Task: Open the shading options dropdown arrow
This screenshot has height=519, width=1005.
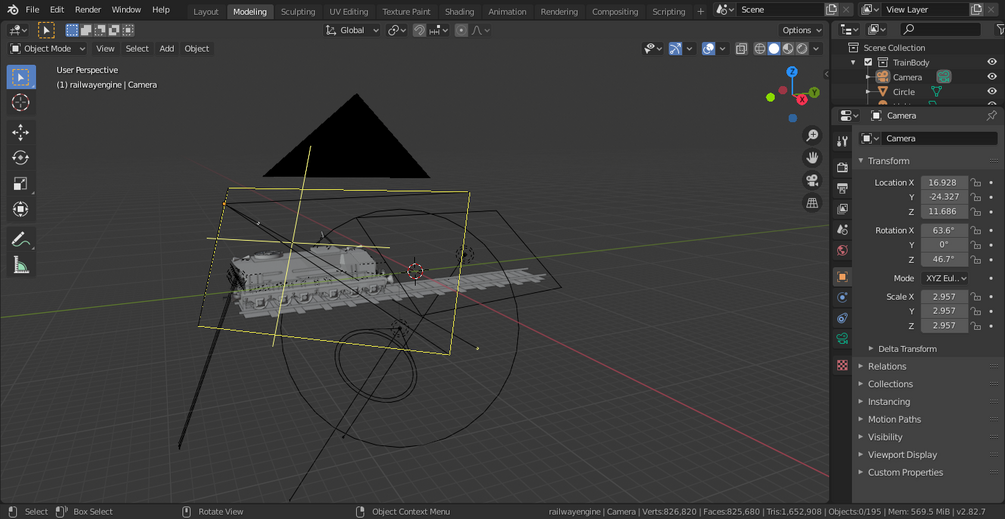Action: (x=818, y=49)
